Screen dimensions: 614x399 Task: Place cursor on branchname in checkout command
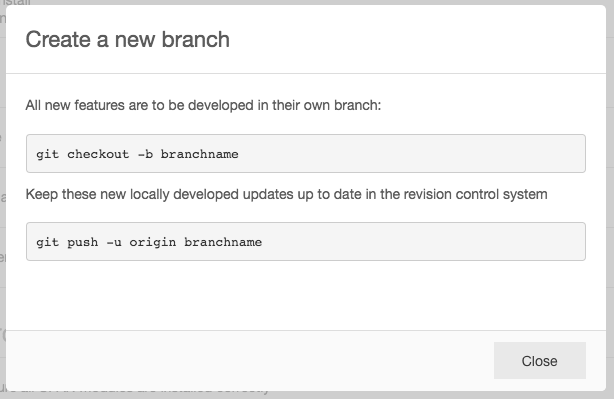(199, 154)
